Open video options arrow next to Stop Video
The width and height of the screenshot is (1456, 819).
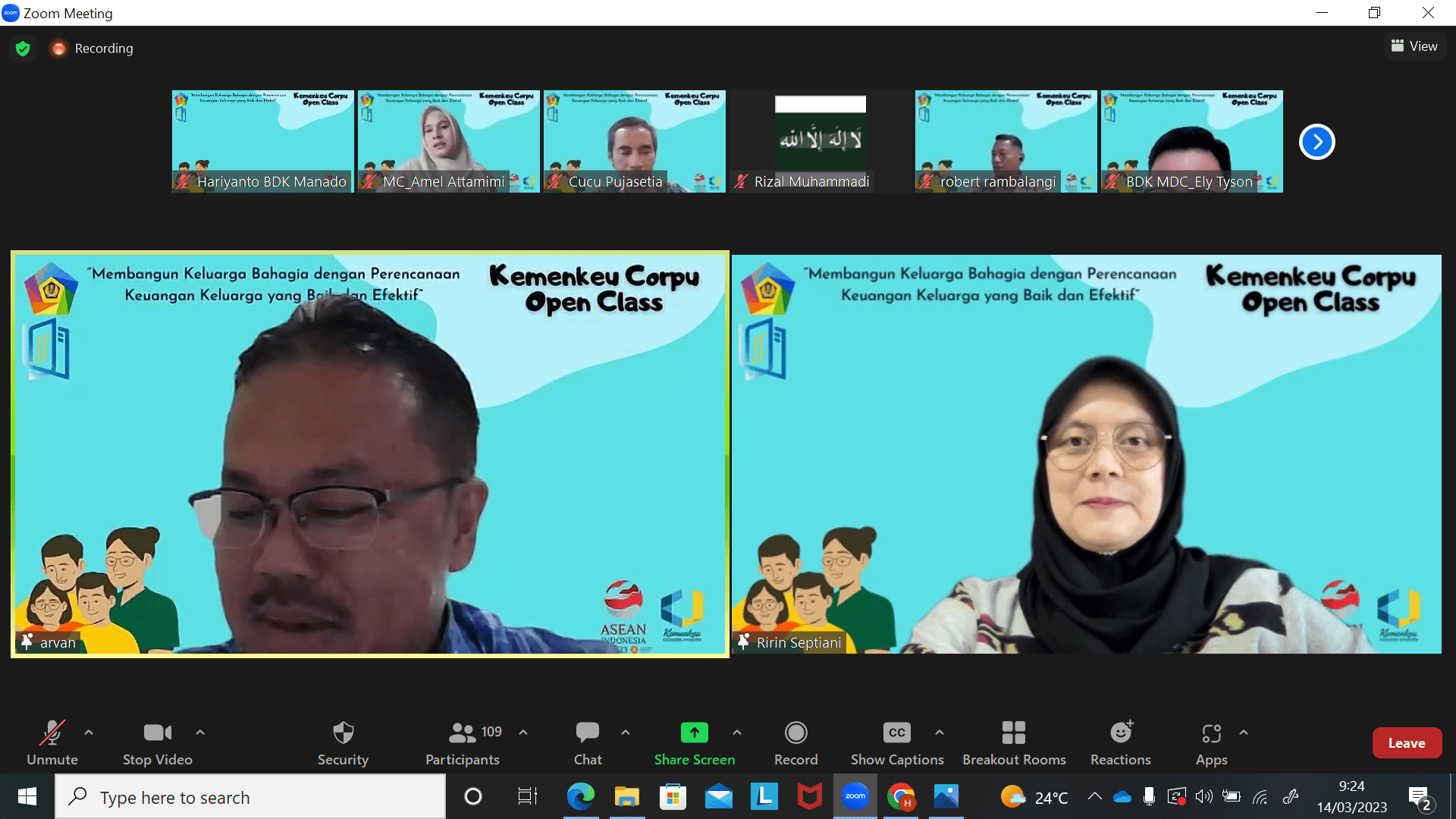[x=200, y=733]
